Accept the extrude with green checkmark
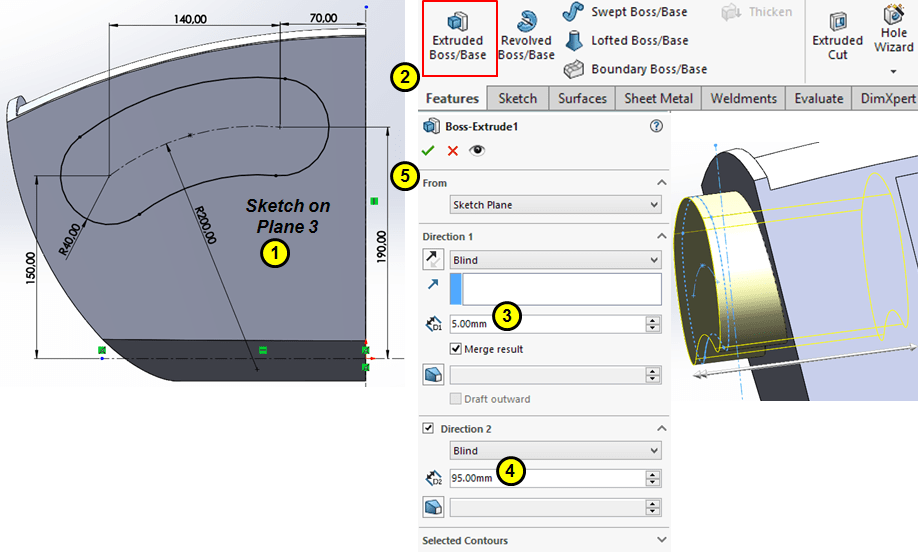The image size is (918, 552). tap(428, 150)
